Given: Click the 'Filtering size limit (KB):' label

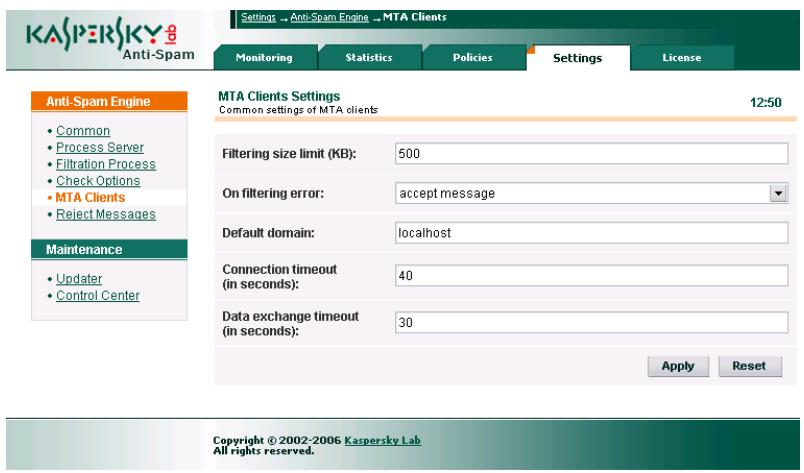Looking at the screenshot, I should (x=289, y=153).
